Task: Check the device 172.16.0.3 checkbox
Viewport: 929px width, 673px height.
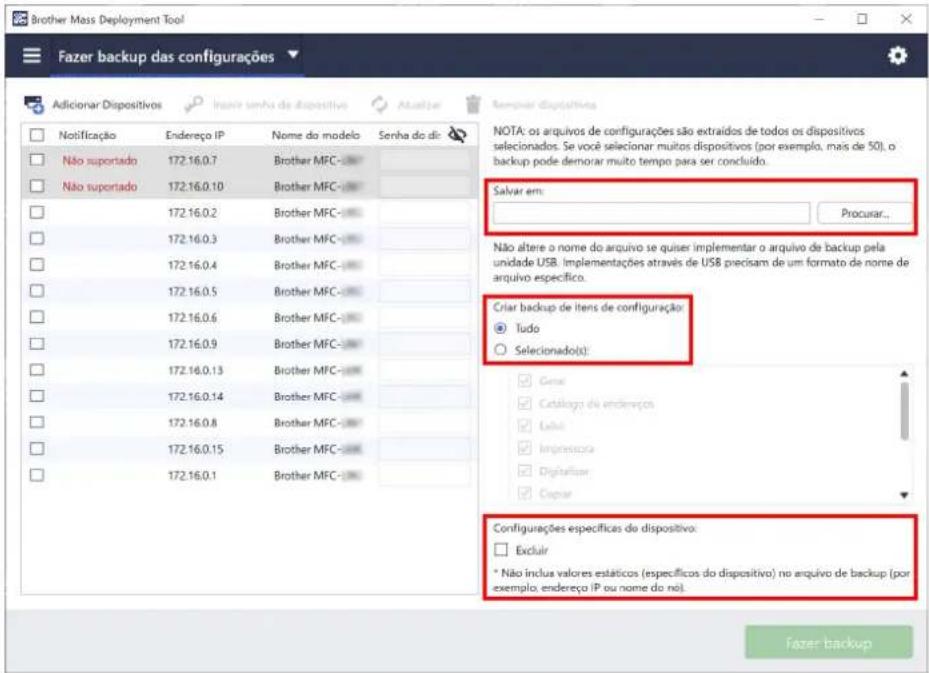Action: pyautogui.click(x=37, y=238)
